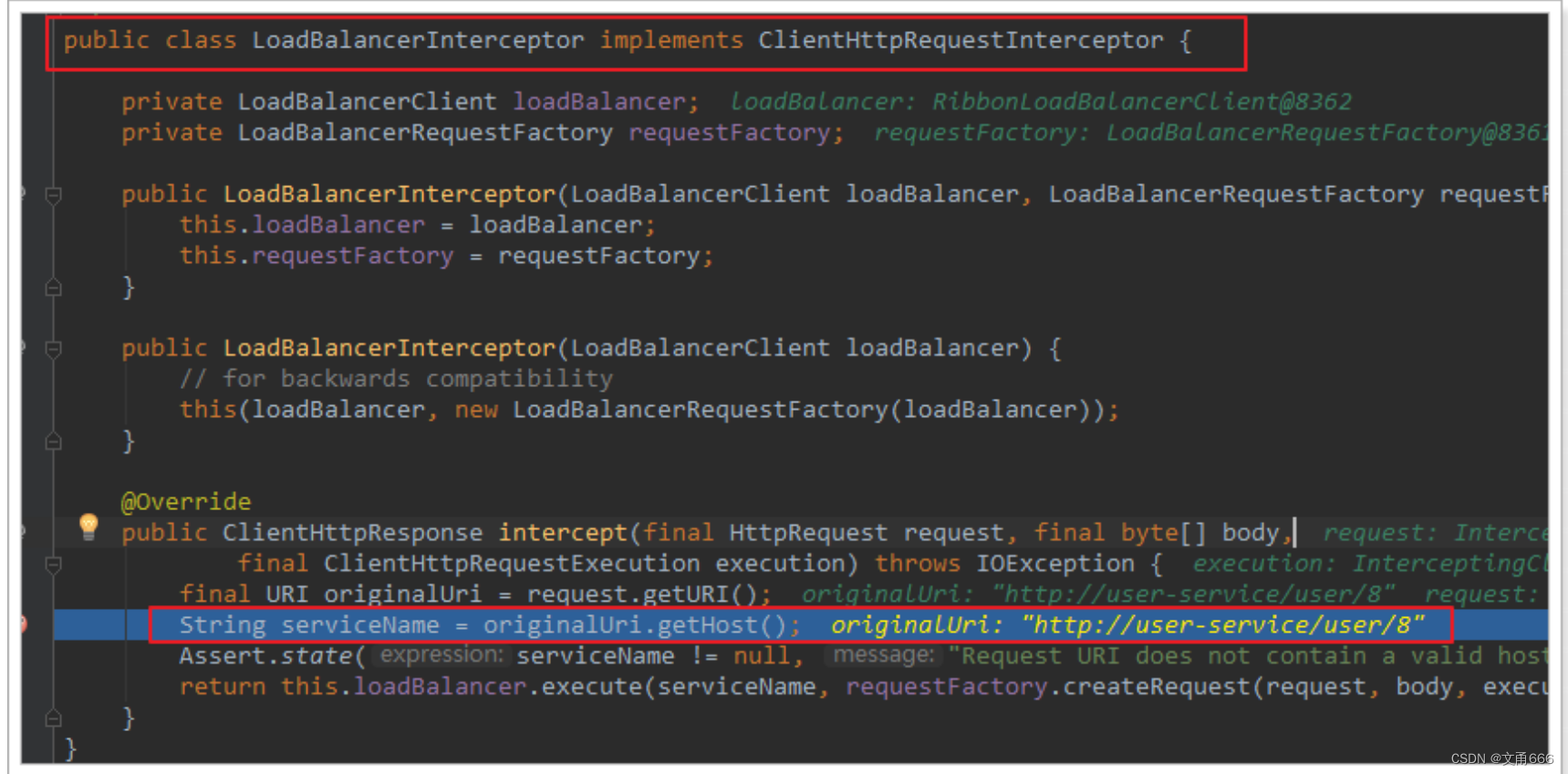
Task: Collapse the single-argument LoadBalancerInterceptor constructor fold marker
Action: coord(54,349)
